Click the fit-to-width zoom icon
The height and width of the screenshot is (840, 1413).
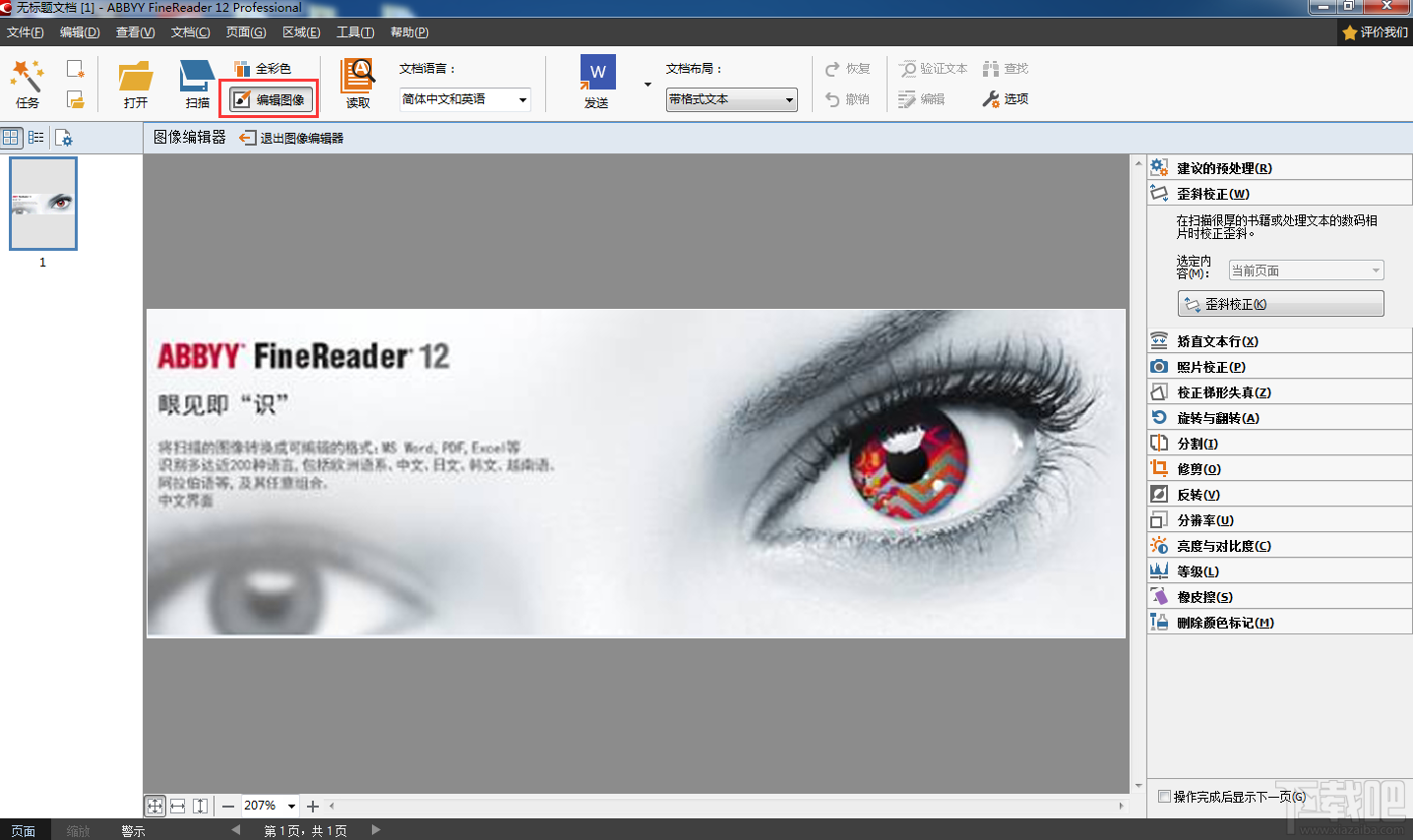[178, 806]
